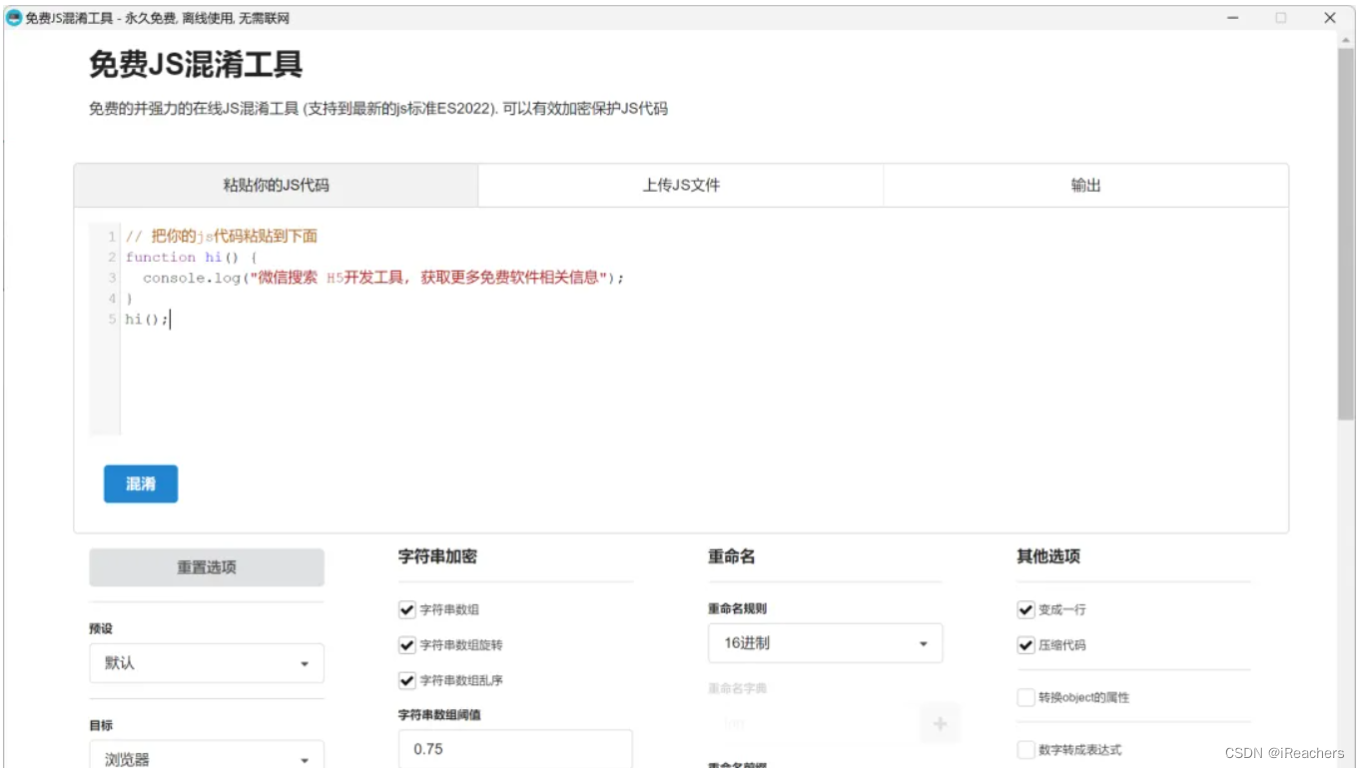Click the app icon in title bar
This screenshot has height=768, width=1360.
coord(14,18)
